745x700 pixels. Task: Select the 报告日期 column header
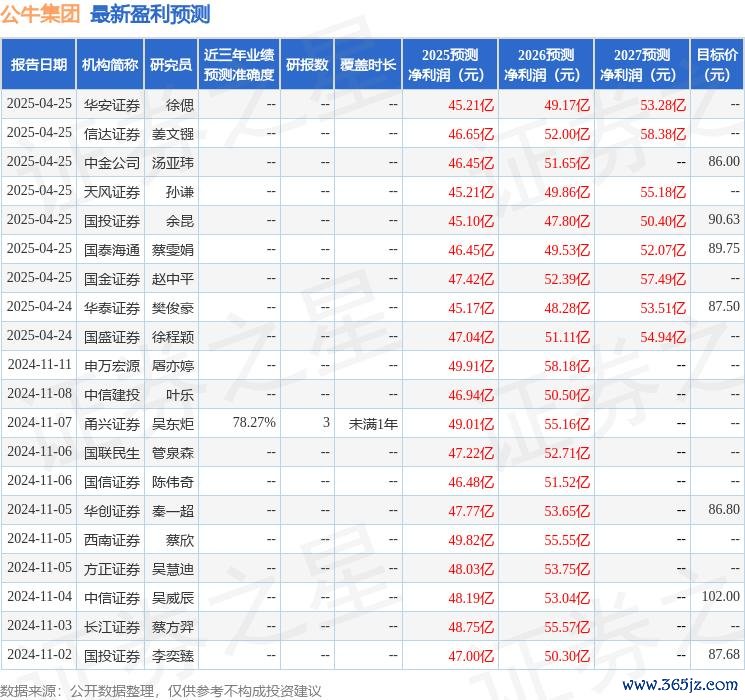pyautogui.click(x=38, y=65)
